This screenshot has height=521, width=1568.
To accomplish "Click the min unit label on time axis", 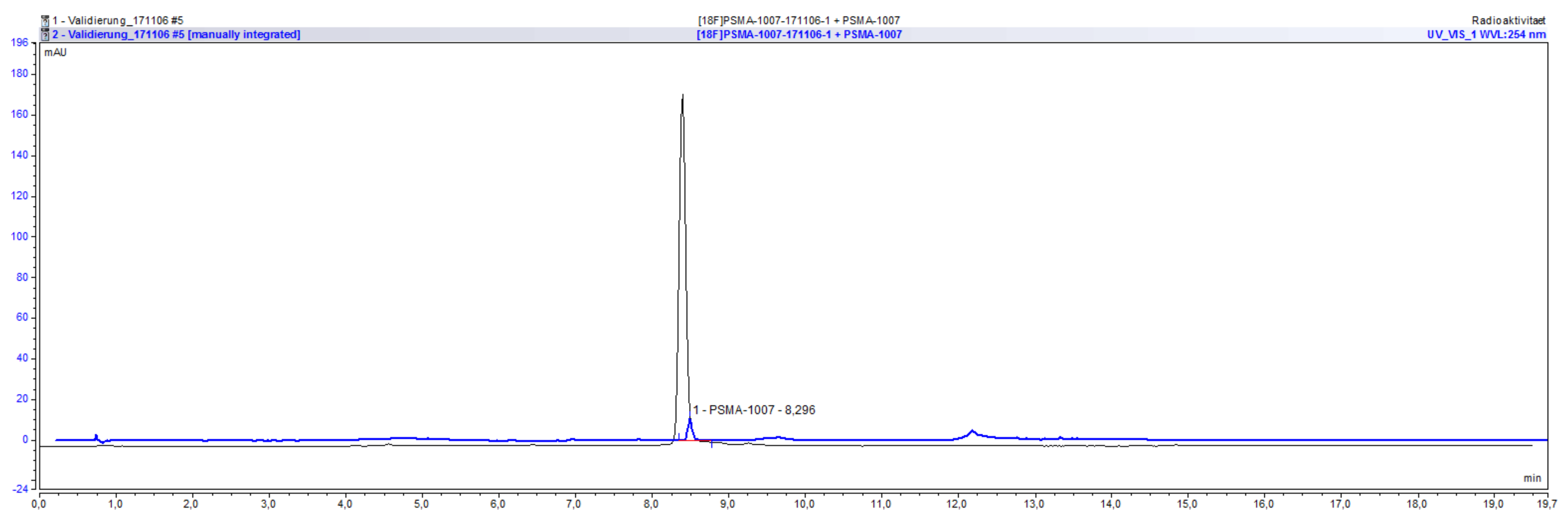I will pos(1532,478).
